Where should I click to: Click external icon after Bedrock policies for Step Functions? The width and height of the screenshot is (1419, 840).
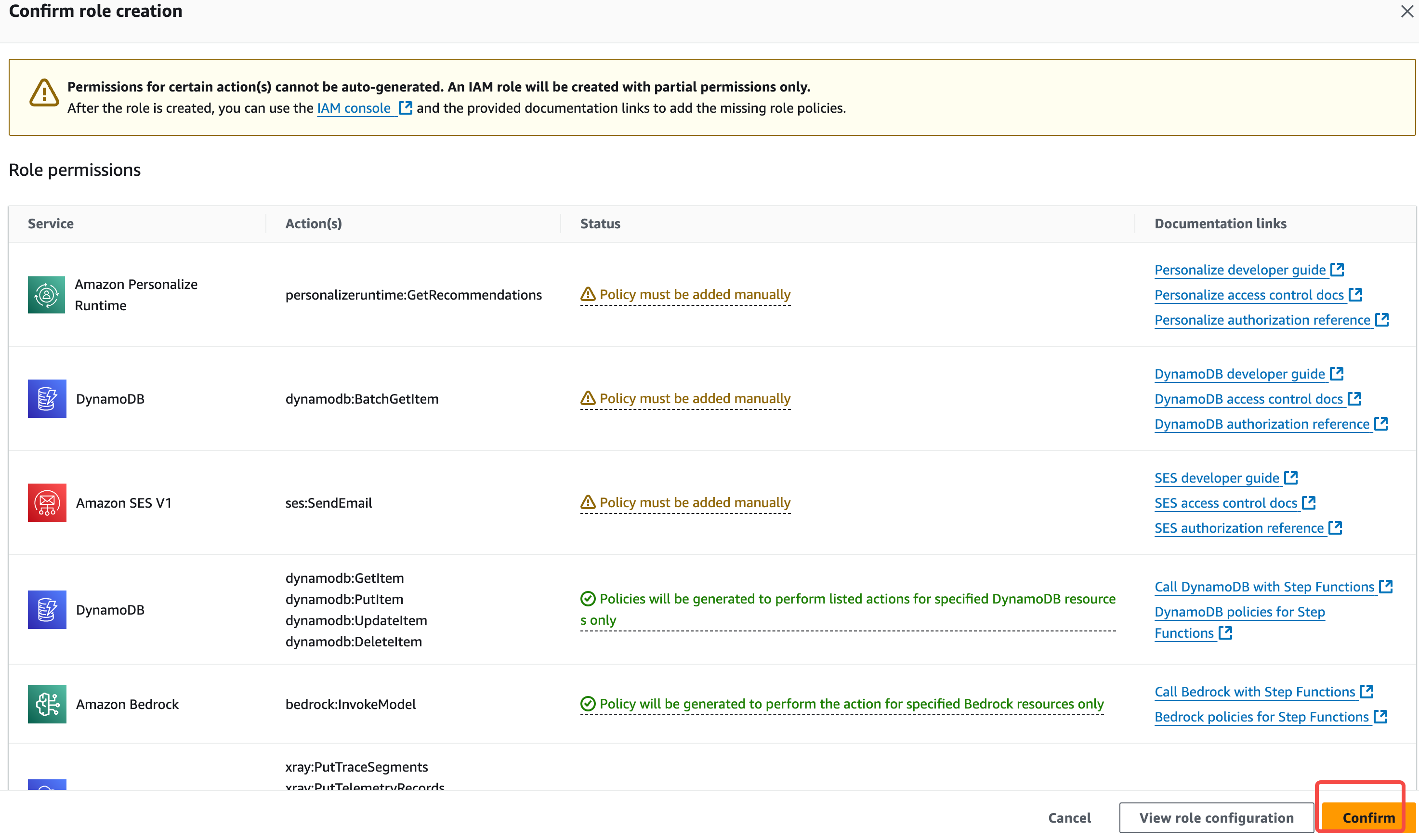pyautogui.click(x=1380, y=717)
